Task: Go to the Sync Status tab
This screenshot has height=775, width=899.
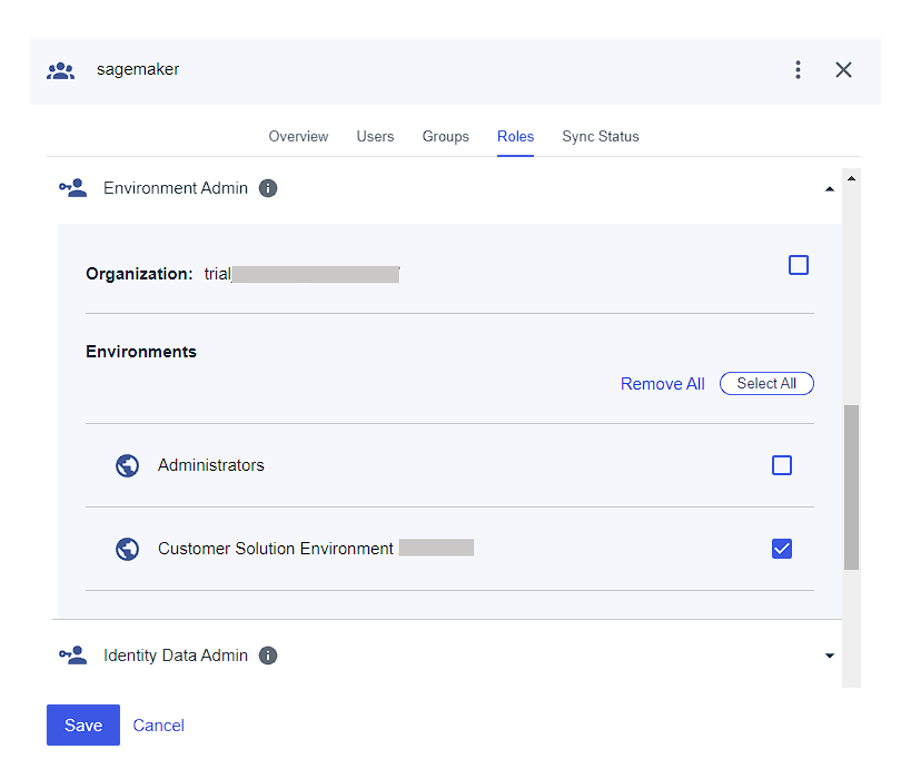Action: (600, 136)
